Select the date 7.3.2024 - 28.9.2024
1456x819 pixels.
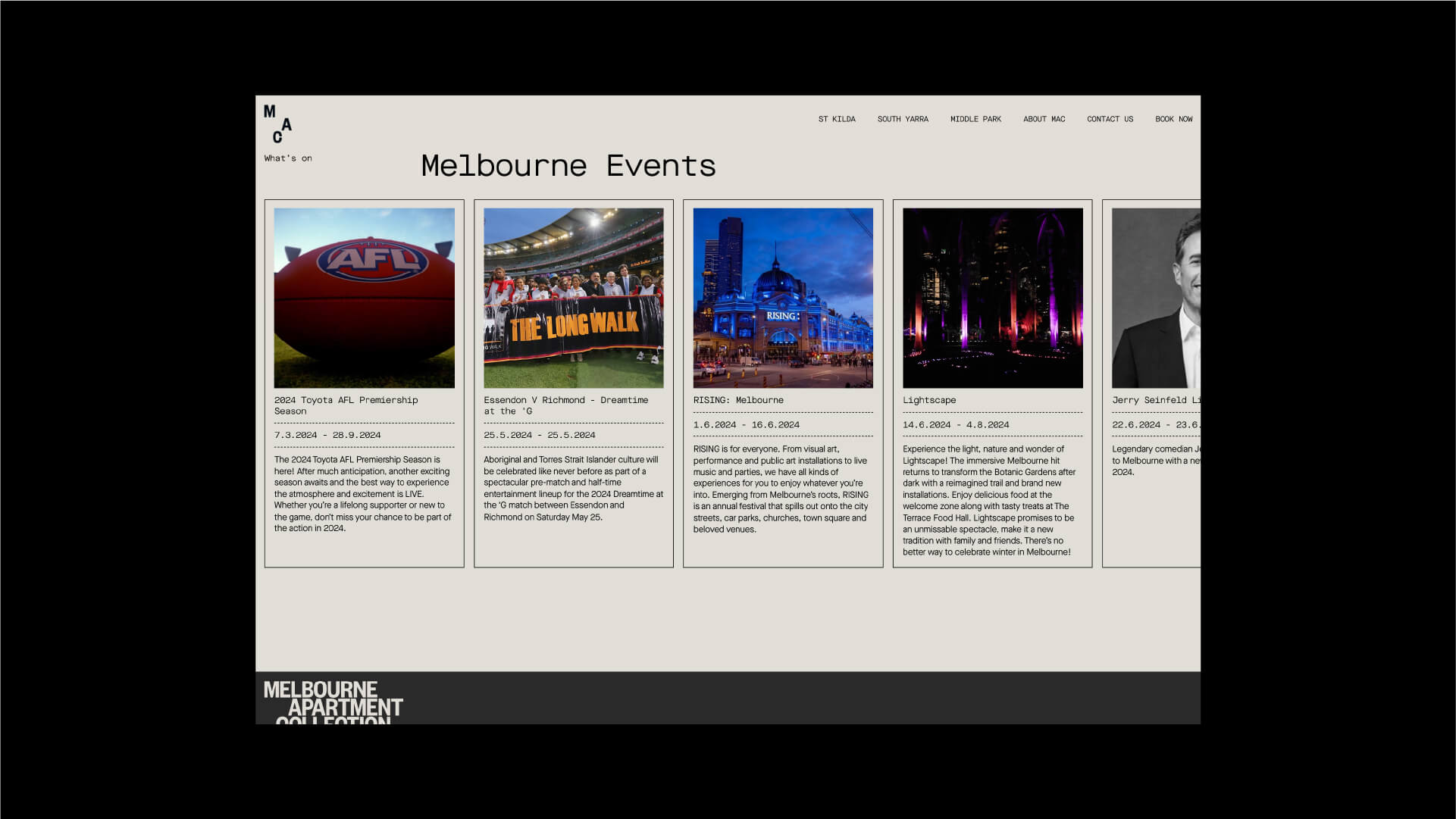coord(327,435)
